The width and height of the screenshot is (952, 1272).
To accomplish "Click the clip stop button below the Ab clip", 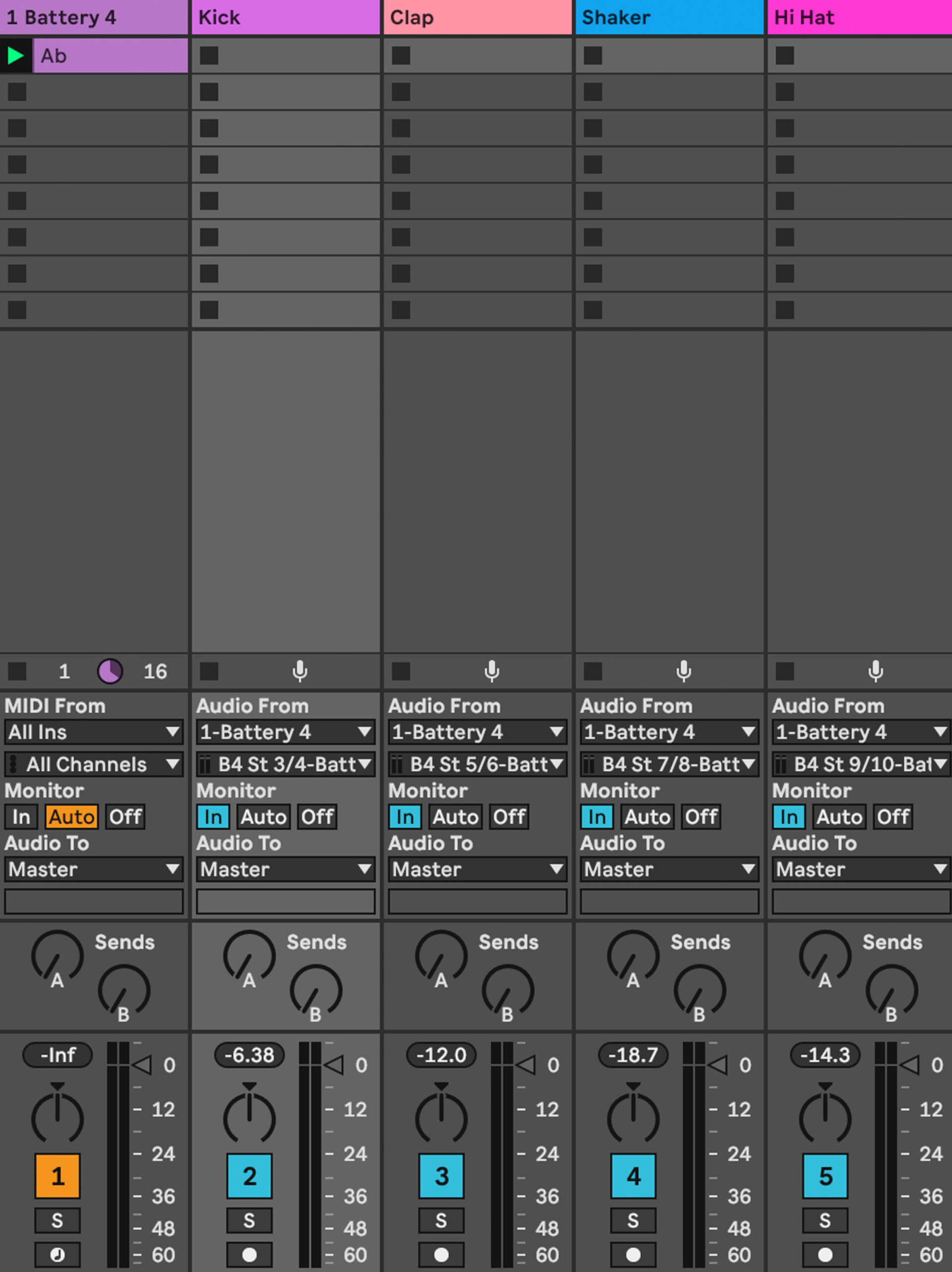I will pyautogui.click(x=17, y=92).
